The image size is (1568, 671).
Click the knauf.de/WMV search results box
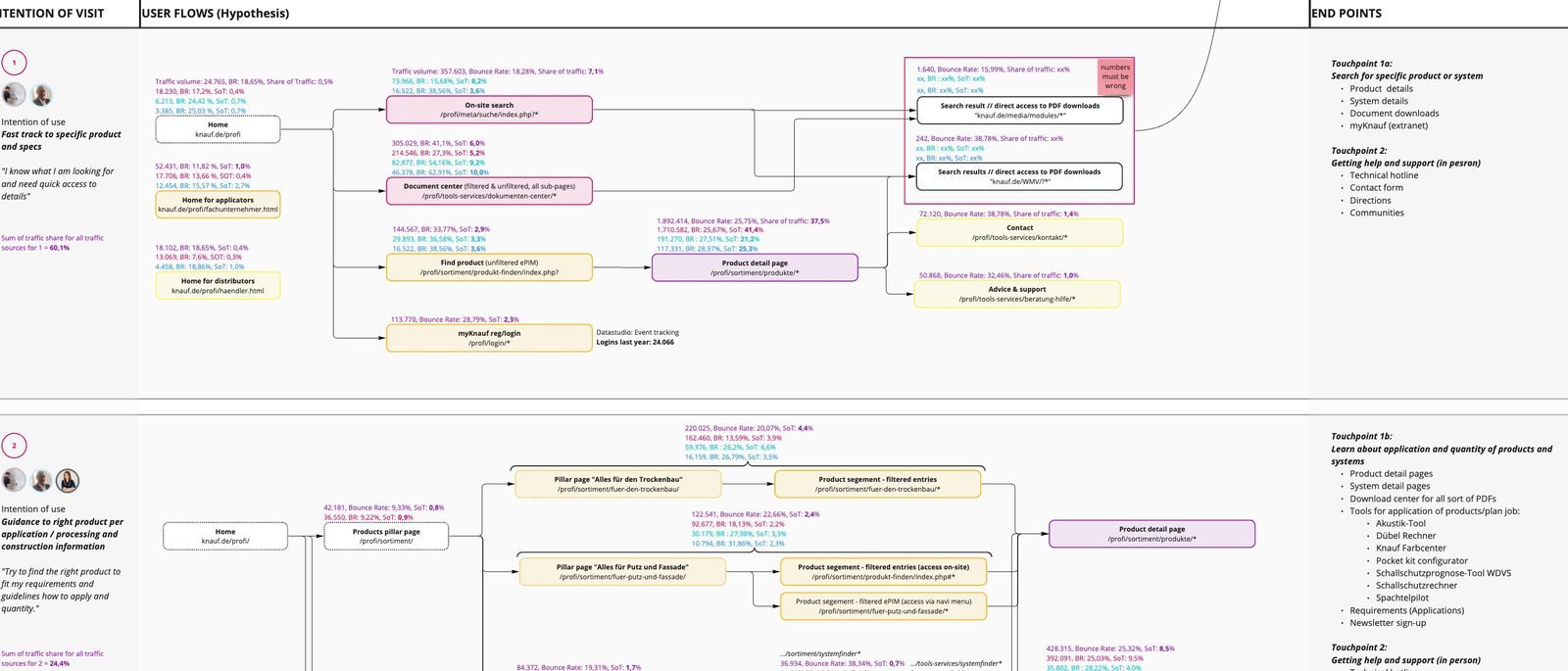tap(1019, 176)
